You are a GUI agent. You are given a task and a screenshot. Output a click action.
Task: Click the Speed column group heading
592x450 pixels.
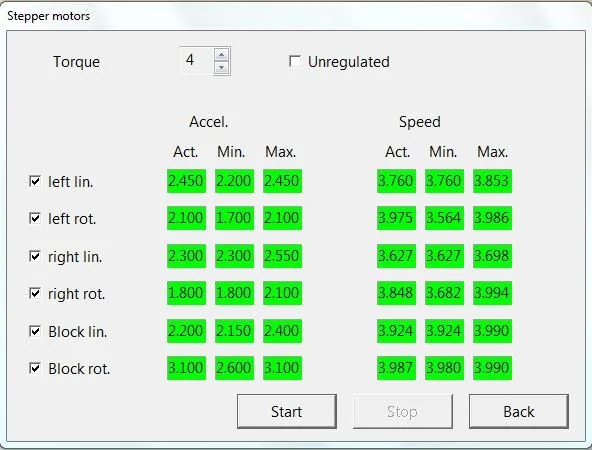[419, 122]
